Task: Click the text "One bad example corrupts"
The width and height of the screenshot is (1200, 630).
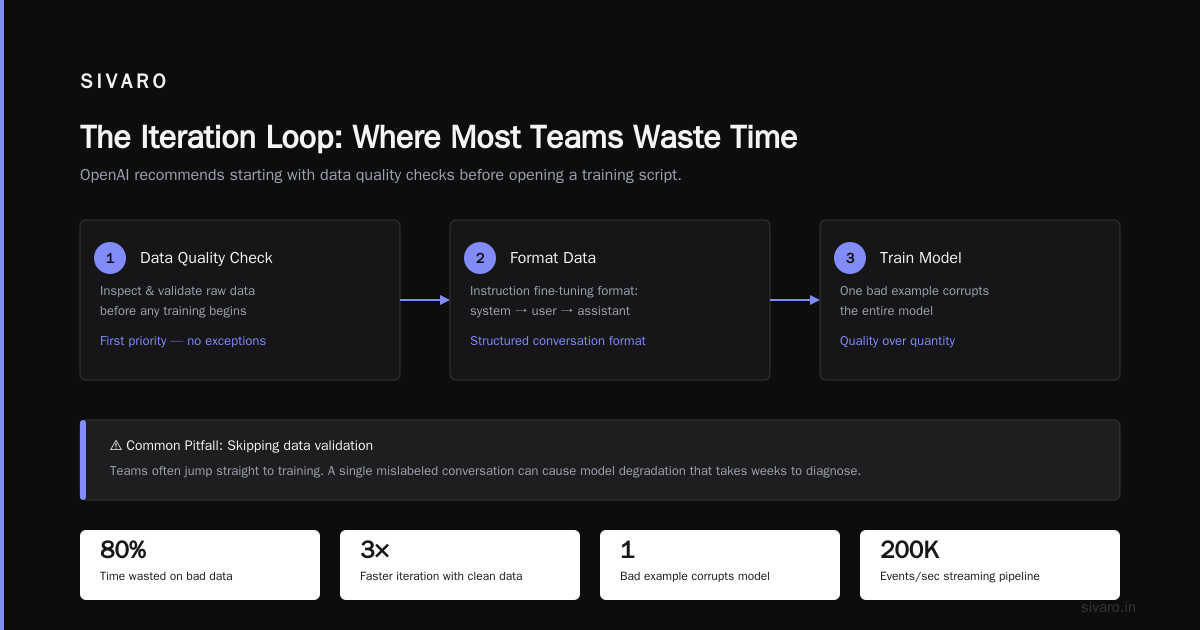Action: pyautogui.click(x=914, y=291)
